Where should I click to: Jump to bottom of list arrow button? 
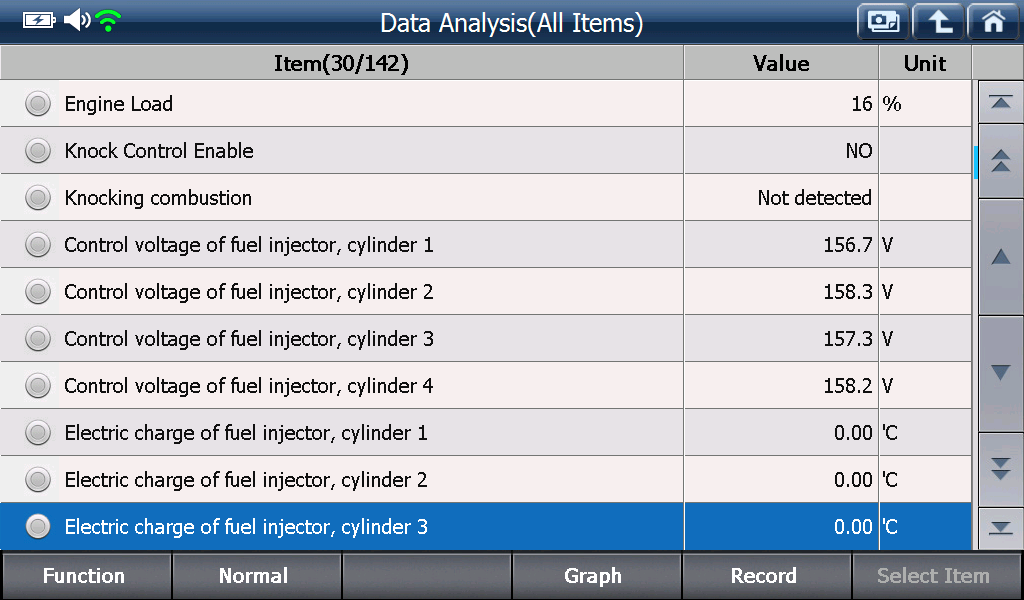(x=1000, y=528)
